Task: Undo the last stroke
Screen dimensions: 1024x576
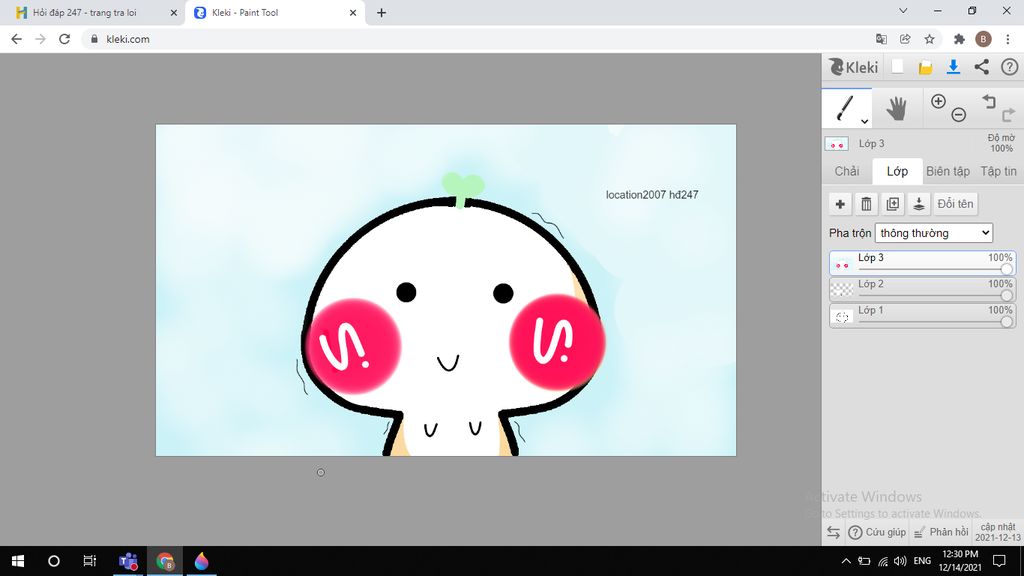Action: tap(989, 101)
